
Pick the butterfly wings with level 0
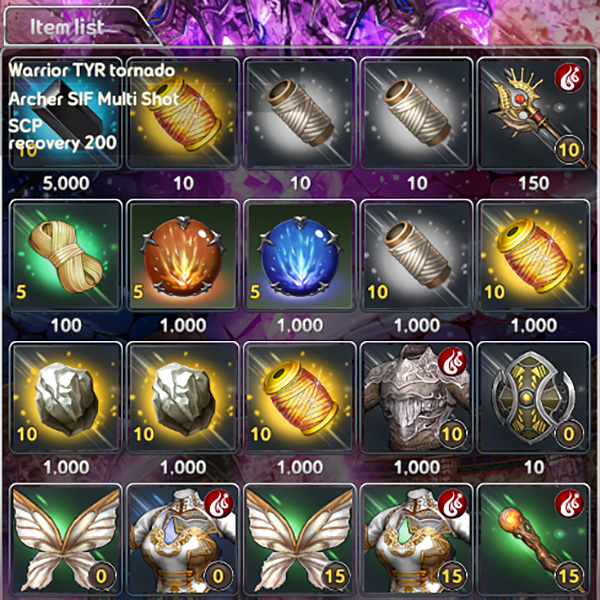[x=65, y=540]
